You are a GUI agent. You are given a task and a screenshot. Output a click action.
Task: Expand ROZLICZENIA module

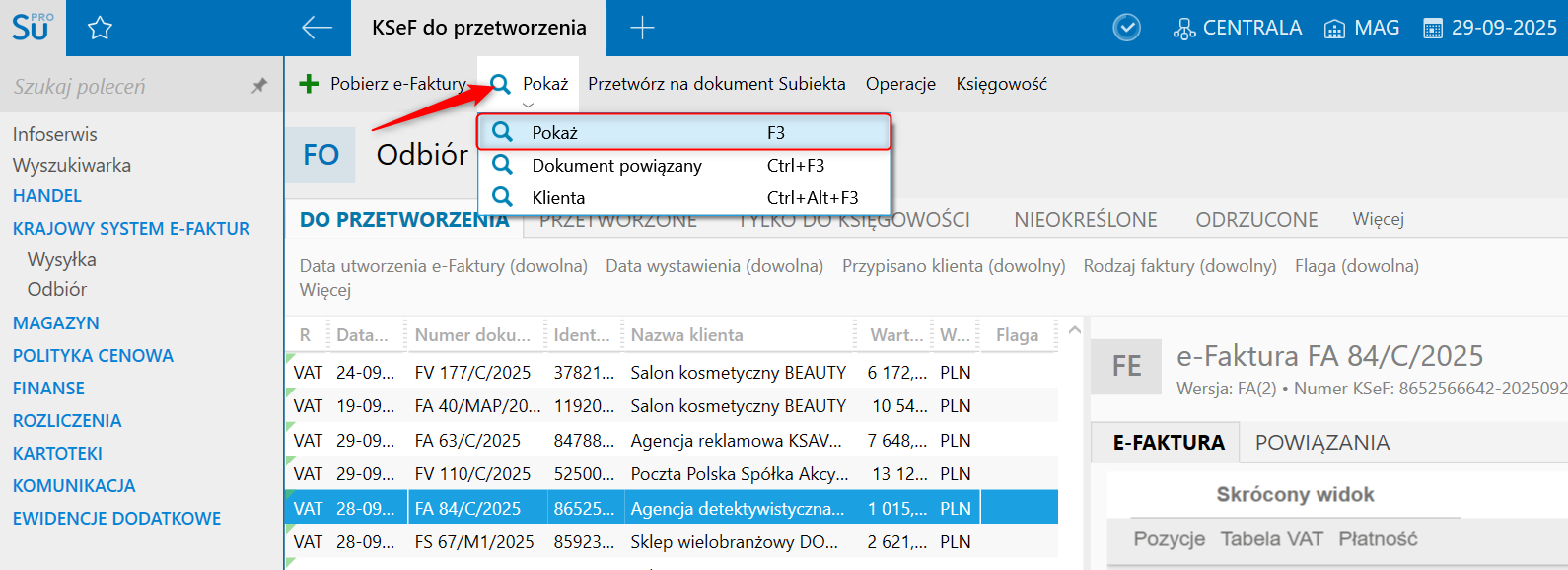click(66, 421)
